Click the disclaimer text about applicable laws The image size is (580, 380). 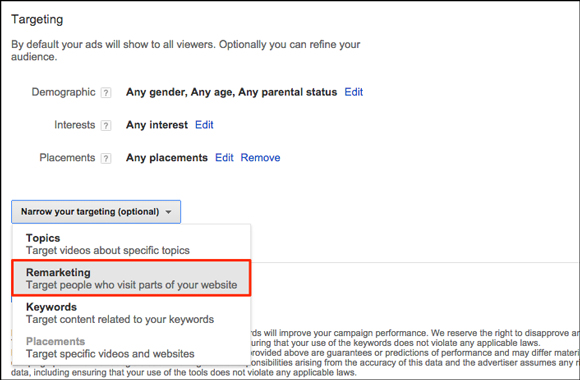coord(183,373)
